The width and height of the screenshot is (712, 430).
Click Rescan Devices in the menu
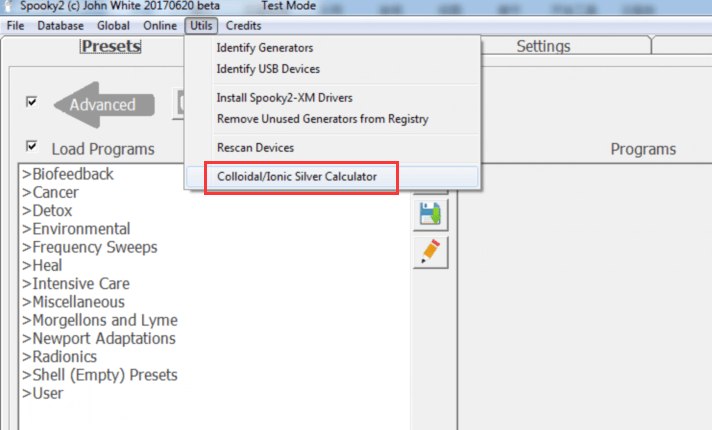point(254,147)
